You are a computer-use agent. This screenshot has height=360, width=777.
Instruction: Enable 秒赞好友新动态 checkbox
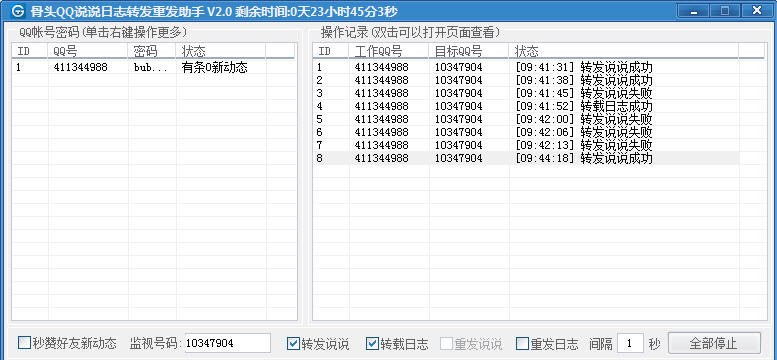tap(24, 343)
